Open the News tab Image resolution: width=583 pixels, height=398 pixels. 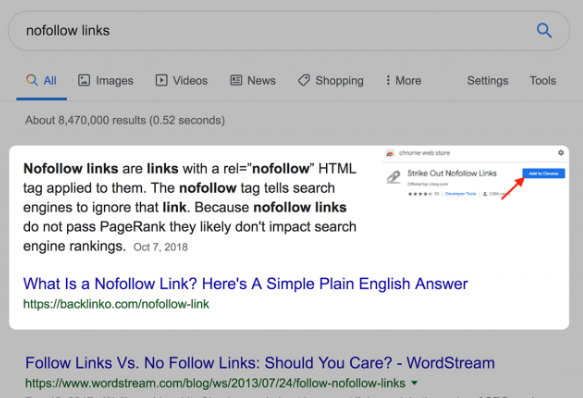coord(253,80)
